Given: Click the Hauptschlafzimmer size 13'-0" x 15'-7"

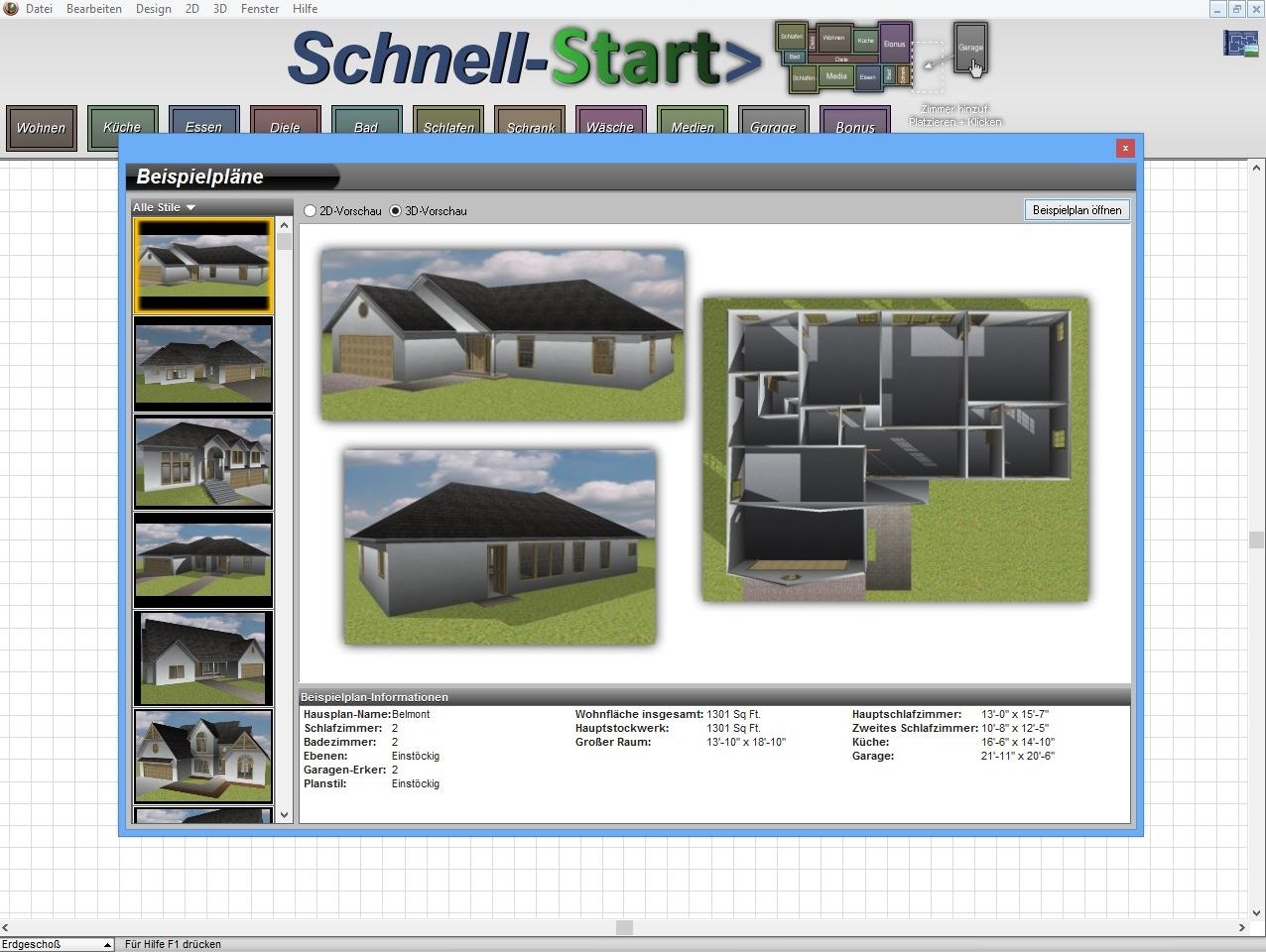Looking at the screenshot, I should [x=1015, y=714].
